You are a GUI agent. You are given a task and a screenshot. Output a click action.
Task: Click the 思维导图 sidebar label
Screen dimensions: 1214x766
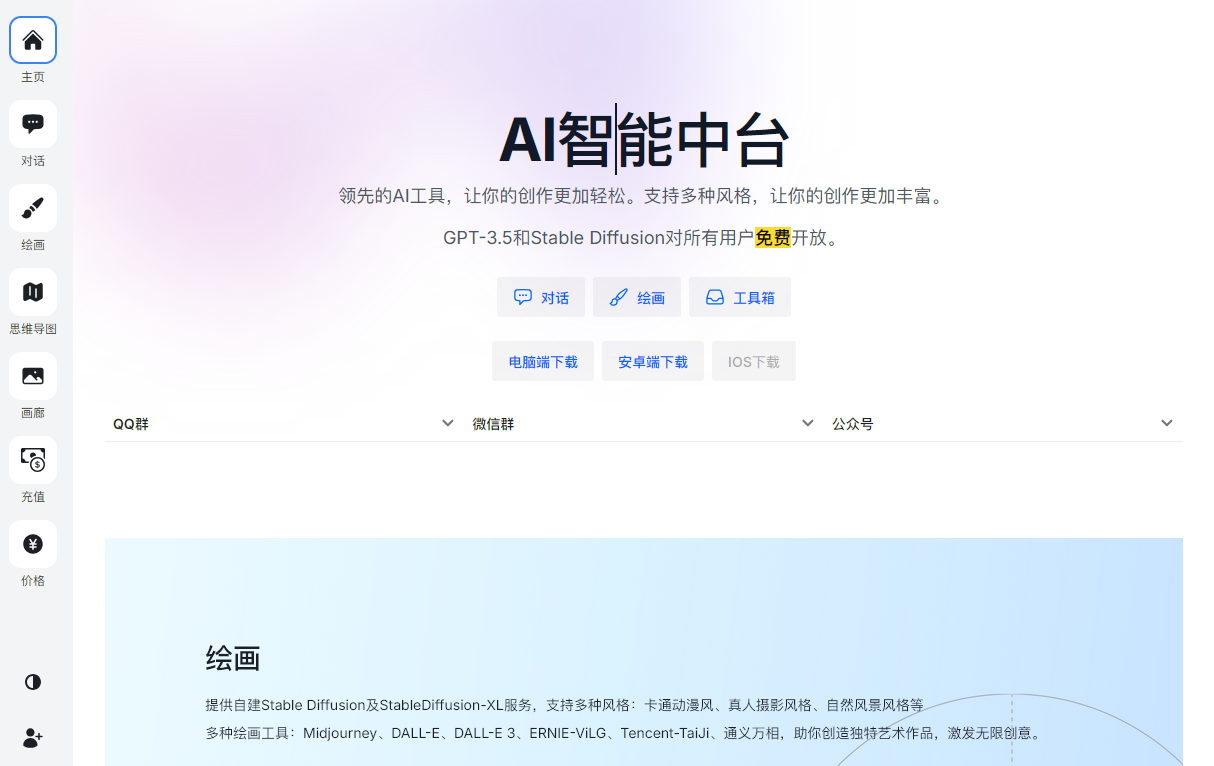click(x=33, y=329)
